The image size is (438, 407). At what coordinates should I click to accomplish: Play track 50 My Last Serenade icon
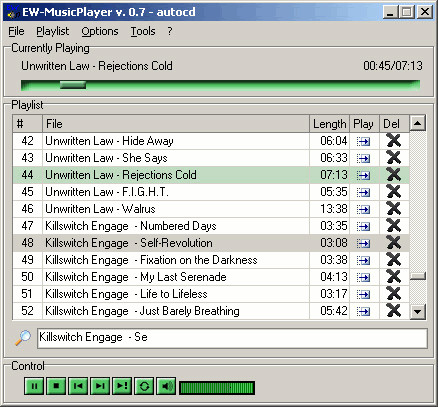[x=363, y=278]
